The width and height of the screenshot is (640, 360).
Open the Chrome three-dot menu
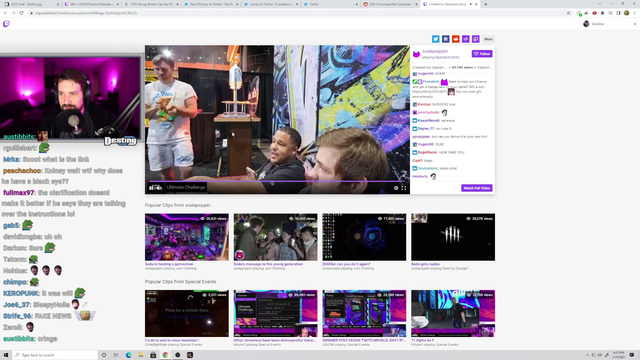[x=635, y=13]
